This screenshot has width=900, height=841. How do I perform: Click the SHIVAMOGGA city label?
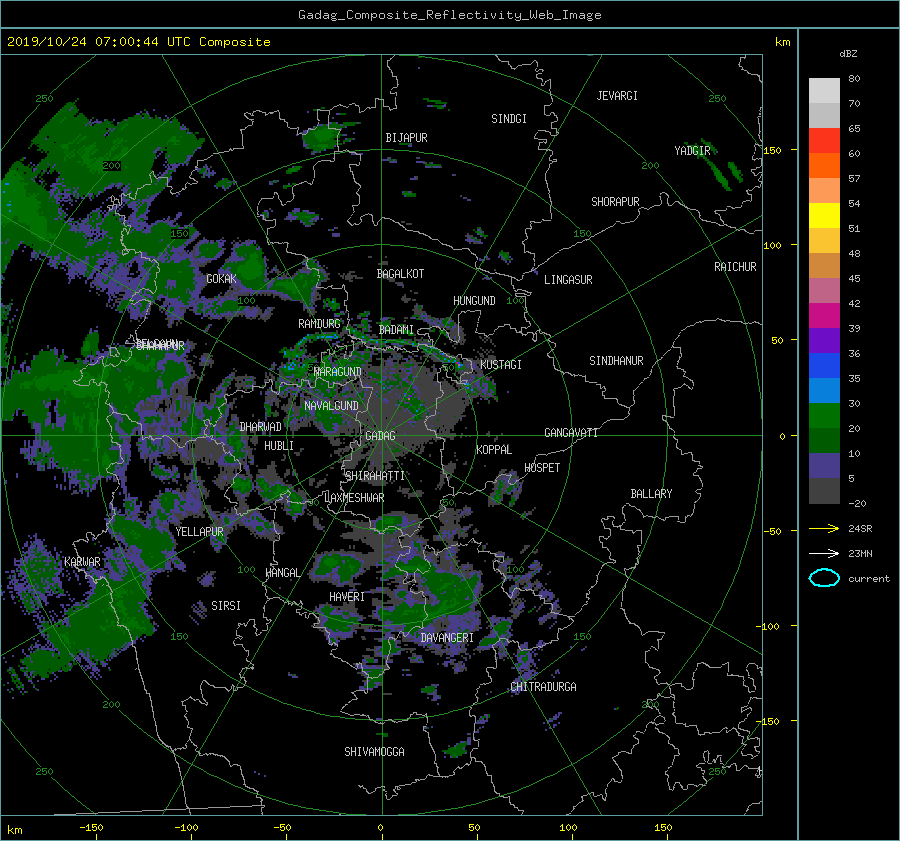374,752
